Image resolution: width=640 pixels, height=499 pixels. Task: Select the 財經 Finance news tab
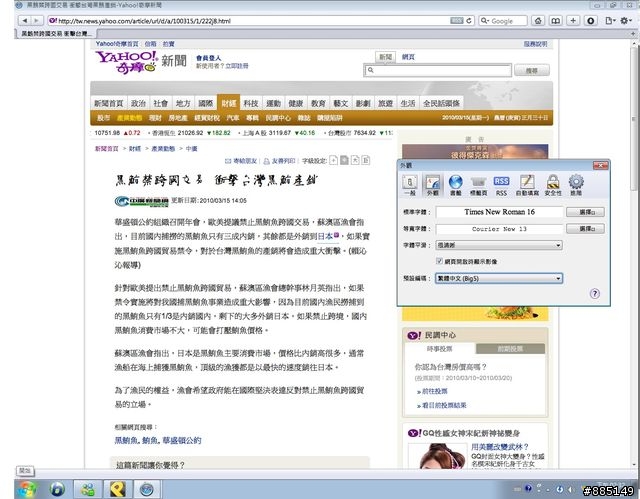[x=229, y=103]
